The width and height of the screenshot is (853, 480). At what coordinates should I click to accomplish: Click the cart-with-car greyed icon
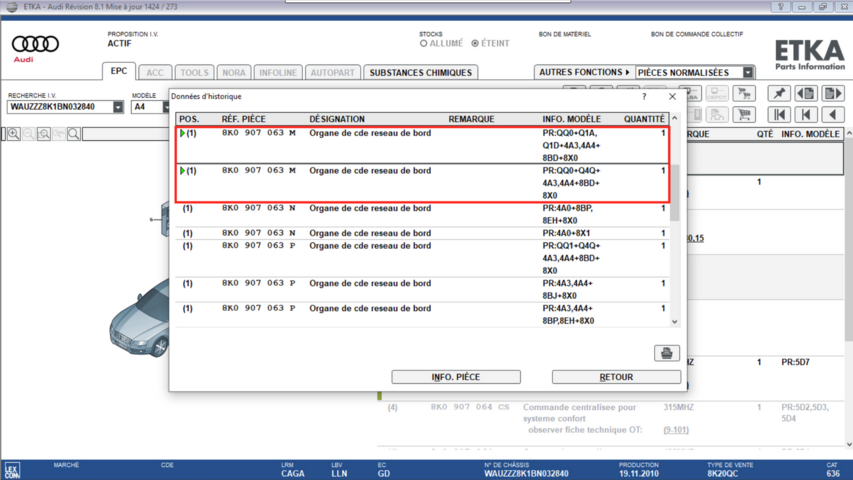click(x=716, y=114)
